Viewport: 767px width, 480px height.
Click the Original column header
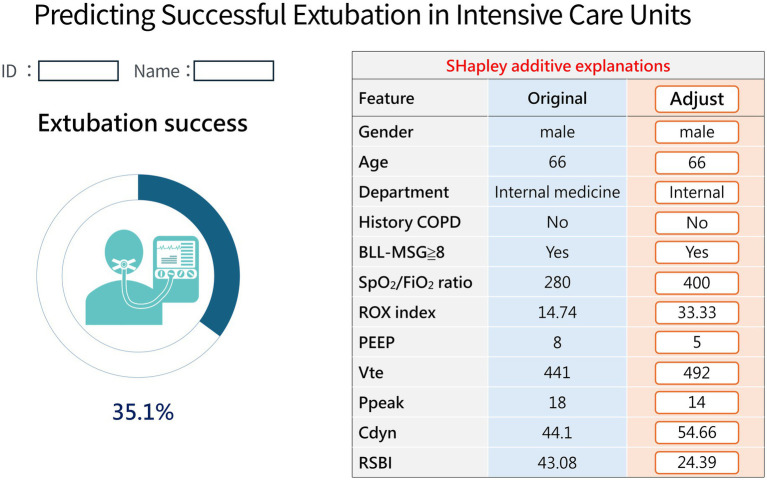(x=557, y=98)
